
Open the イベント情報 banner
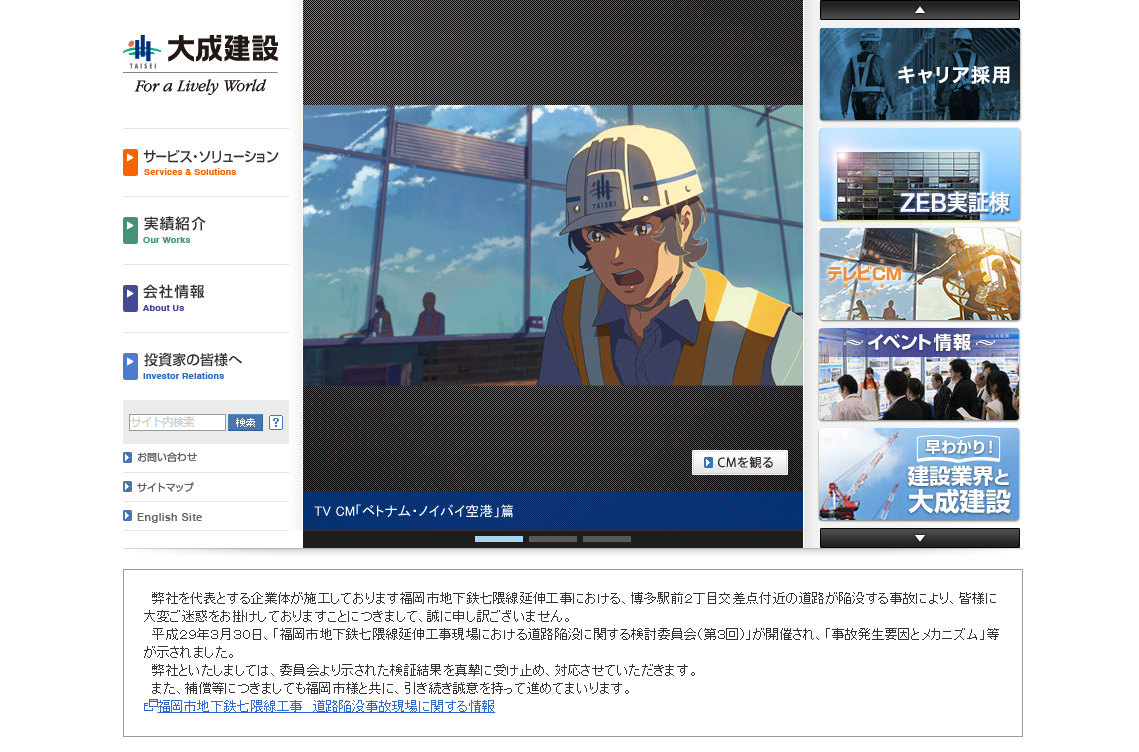click(x=920, y=374)
